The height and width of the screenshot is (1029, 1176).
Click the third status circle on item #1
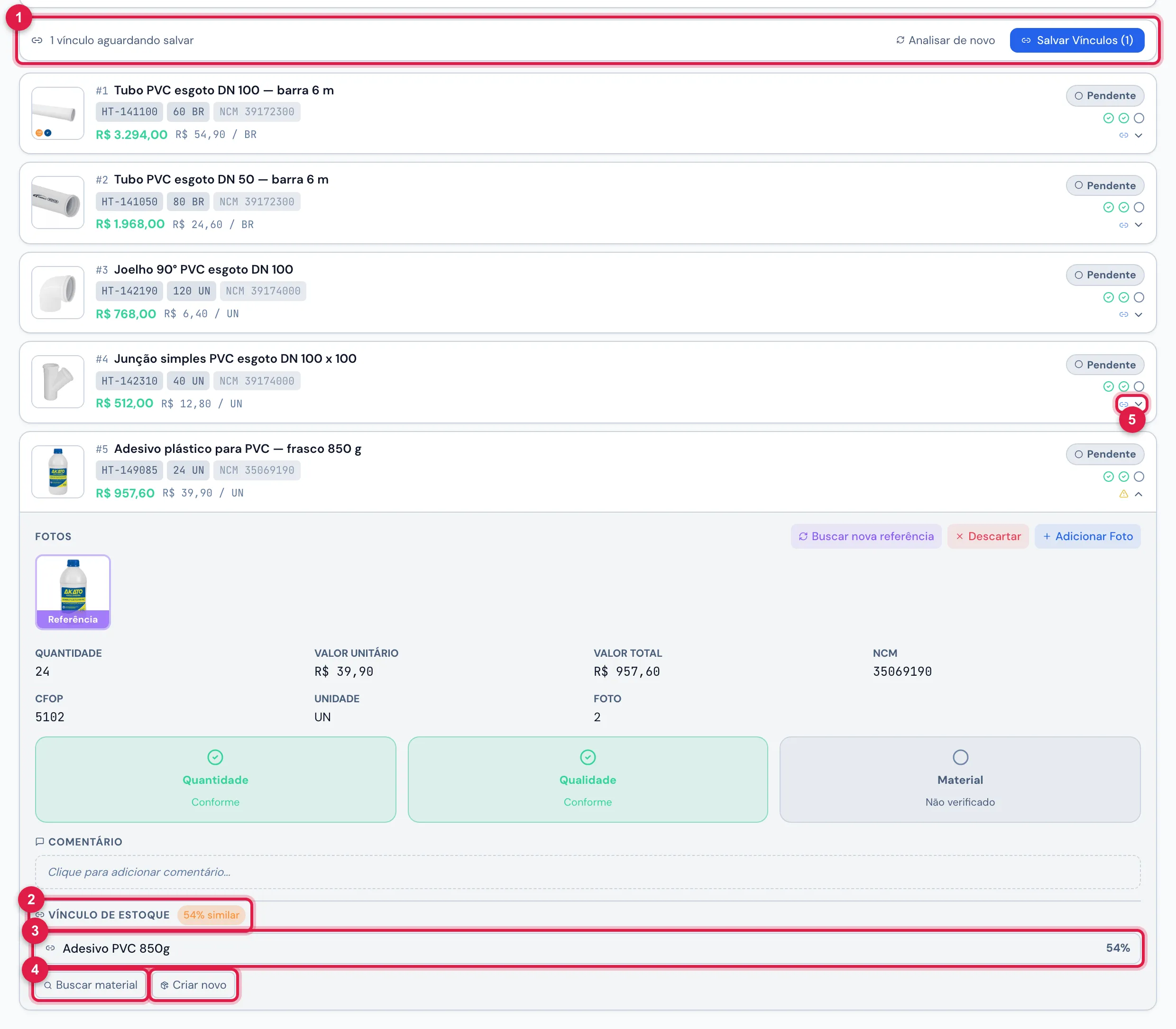click(x=1139, y=118)
